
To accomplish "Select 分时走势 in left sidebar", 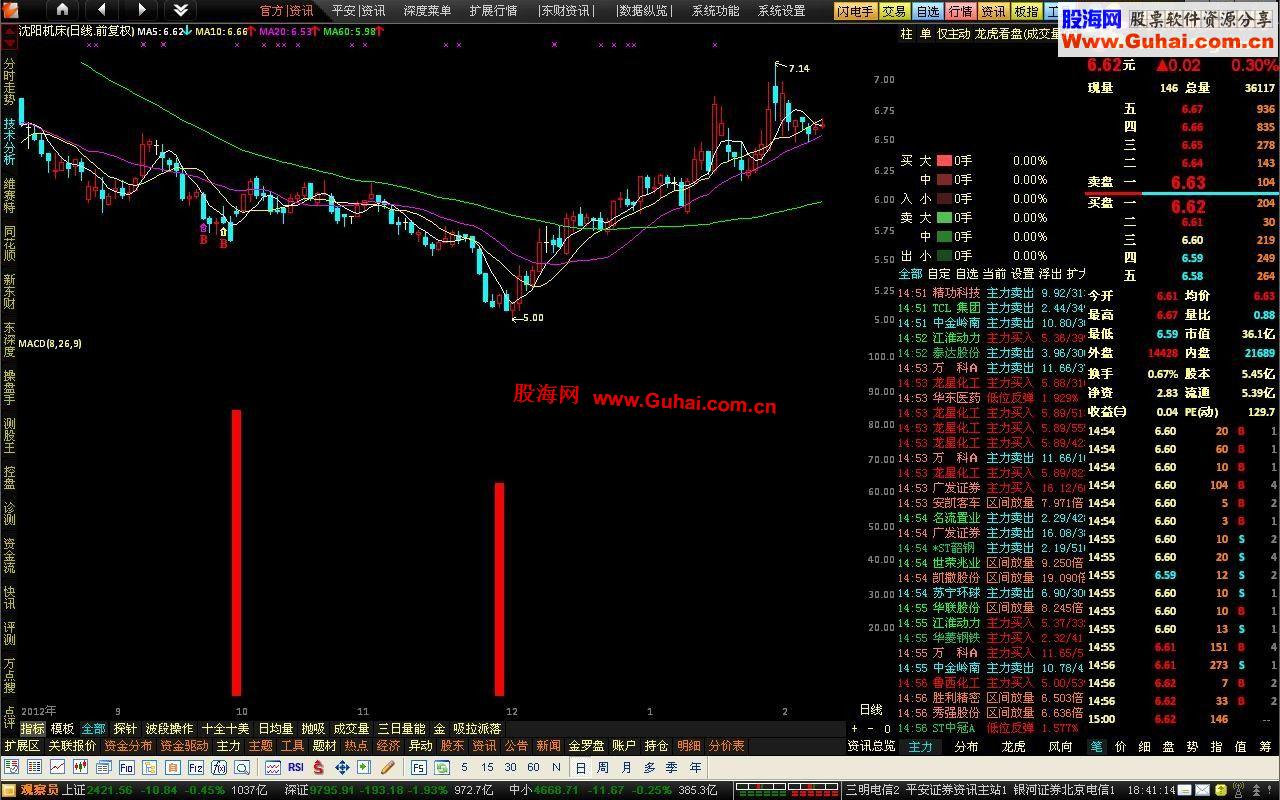I will [x=9, y=81].
